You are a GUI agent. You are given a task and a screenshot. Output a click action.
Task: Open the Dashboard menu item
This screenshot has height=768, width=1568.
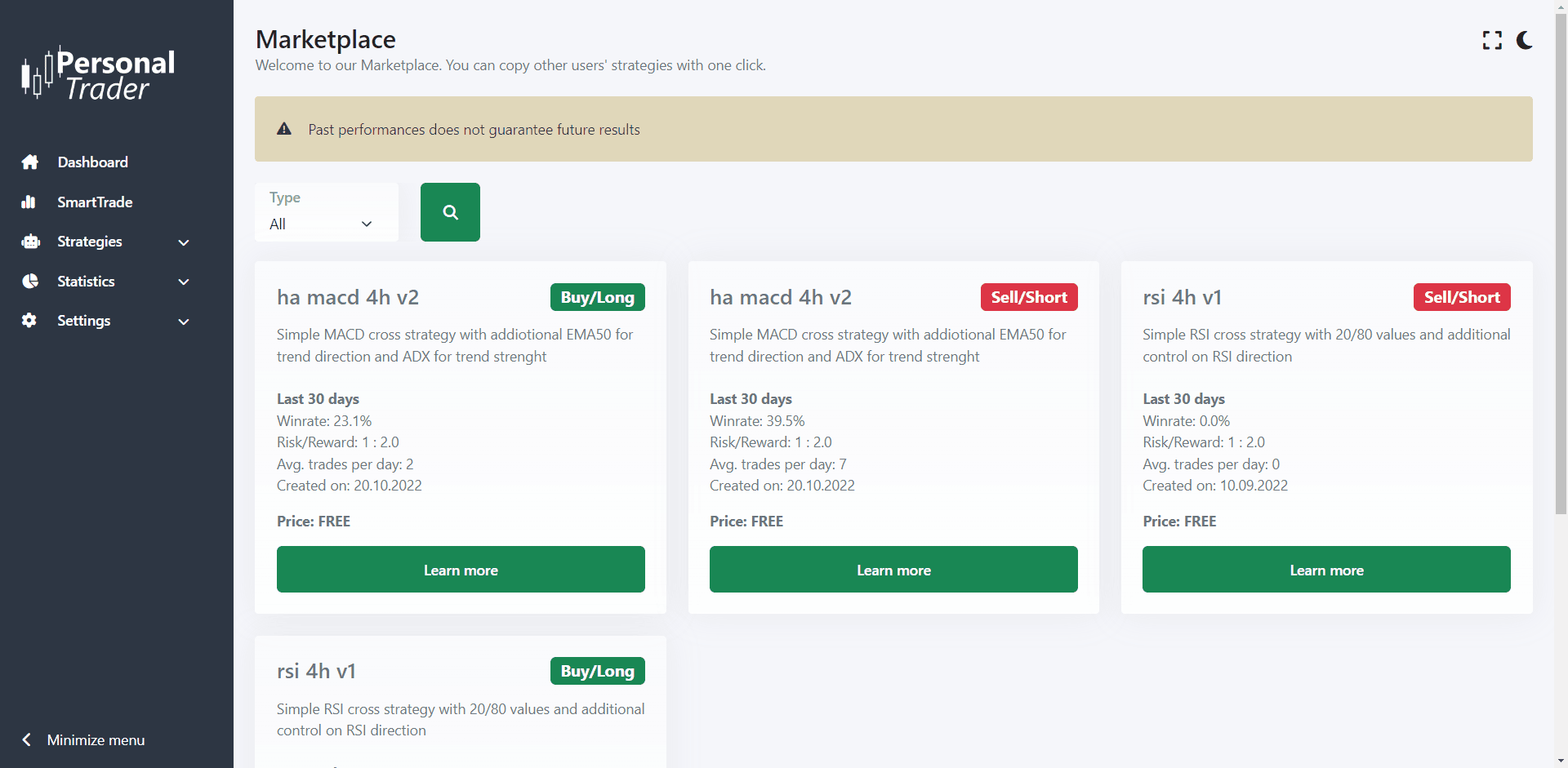92,162
